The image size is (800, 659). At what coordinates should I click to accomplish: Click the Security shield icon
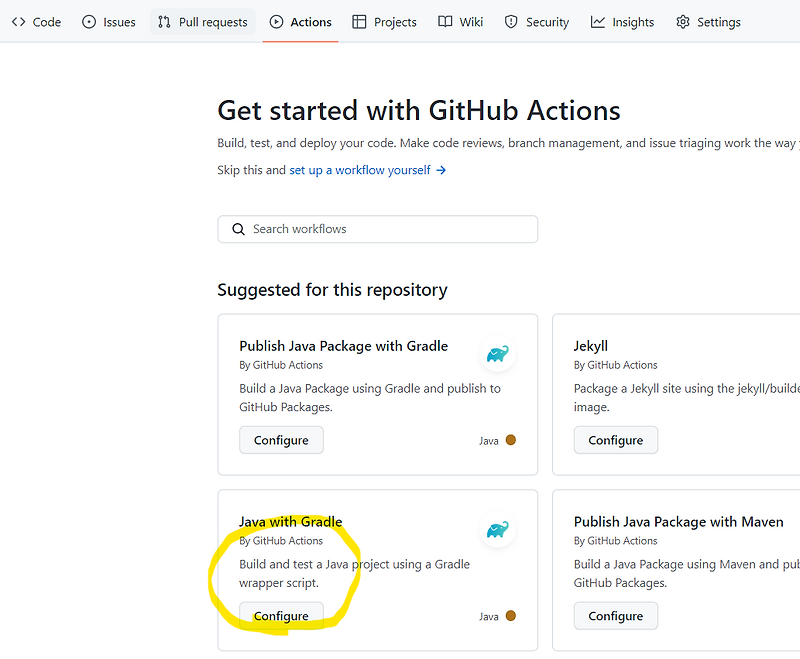pyautogui.click(x=510, y=21)
